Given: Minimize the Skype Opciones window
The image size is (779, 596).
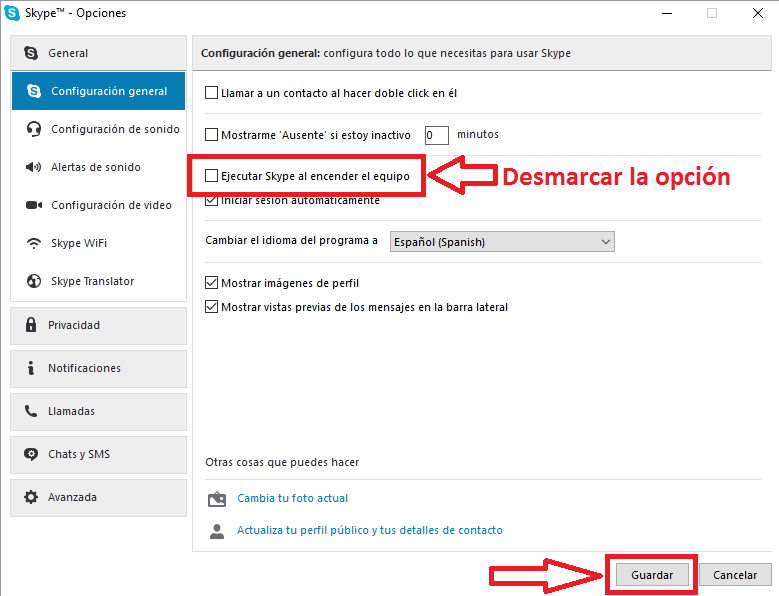Looking at the screenshot, I should tap(667, 13).
